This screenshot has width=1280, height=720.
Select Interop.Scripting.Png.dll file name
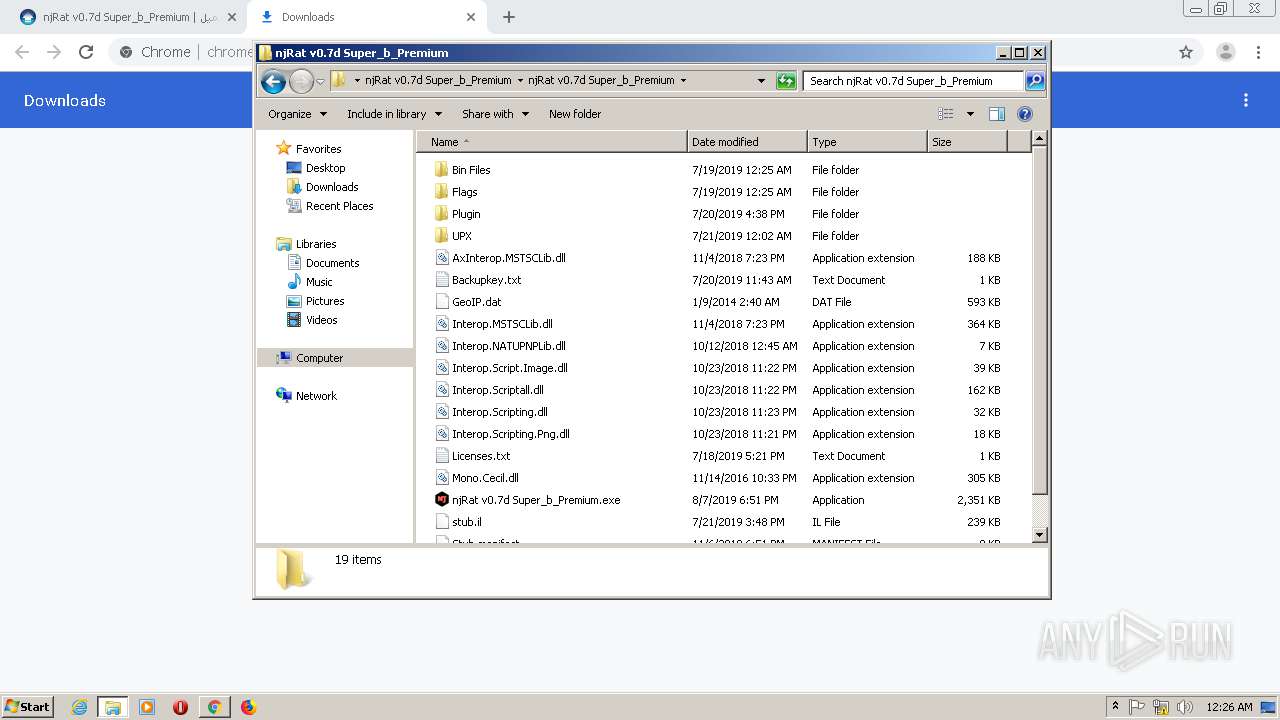point(510,434)
